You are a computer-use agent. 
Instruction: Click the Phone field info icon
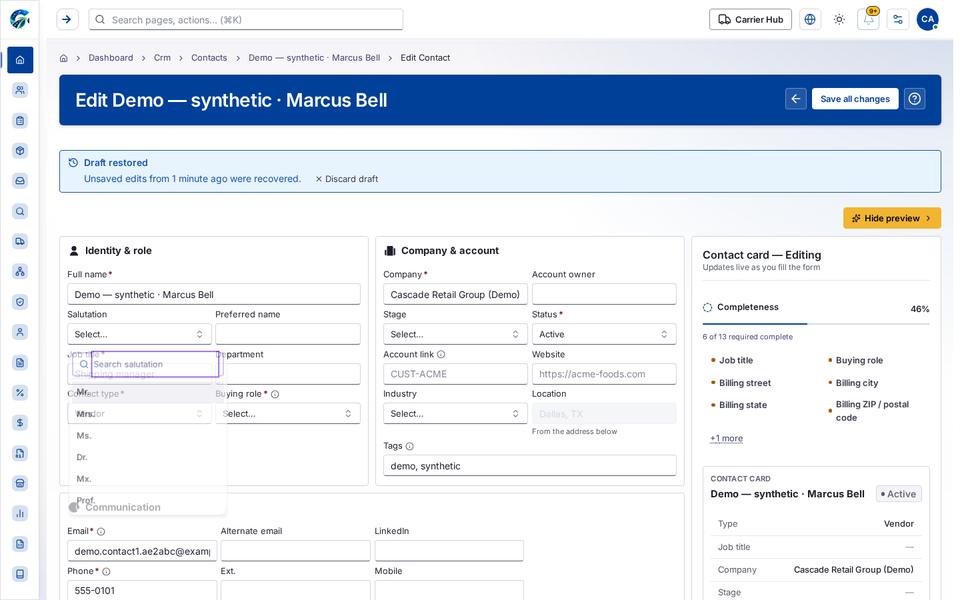coord(106,572)
